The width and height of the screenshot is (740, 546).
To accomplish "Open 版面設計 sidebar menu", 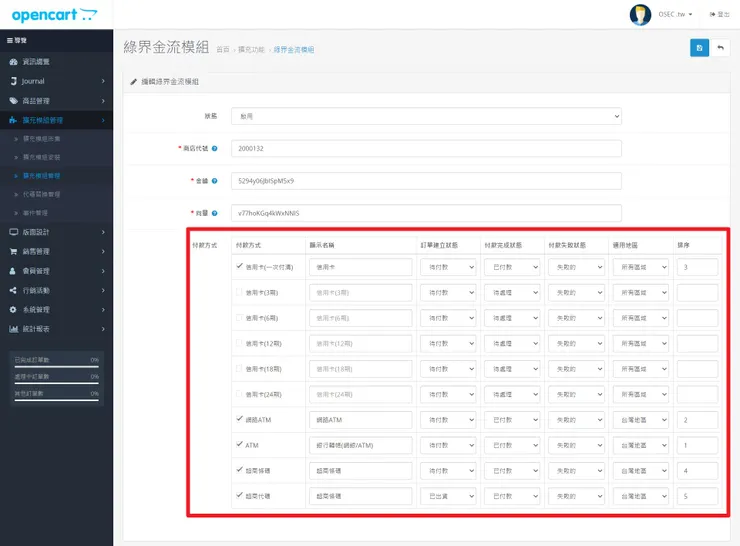I will (57, 232).
